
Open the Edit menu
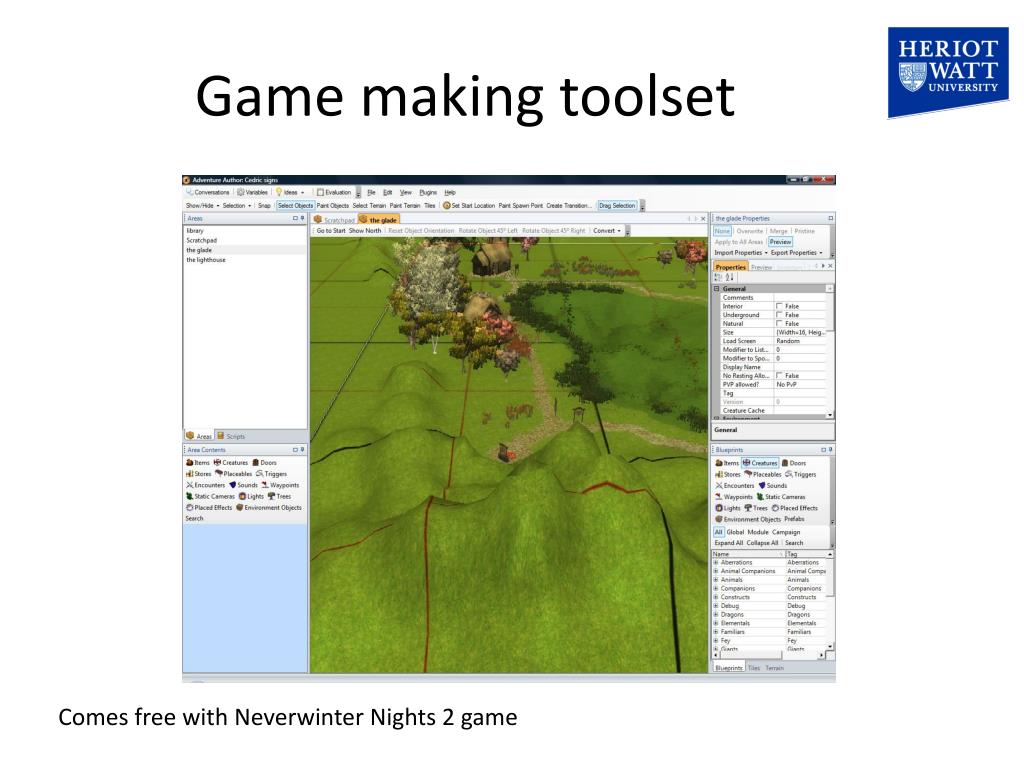point(387,193)
